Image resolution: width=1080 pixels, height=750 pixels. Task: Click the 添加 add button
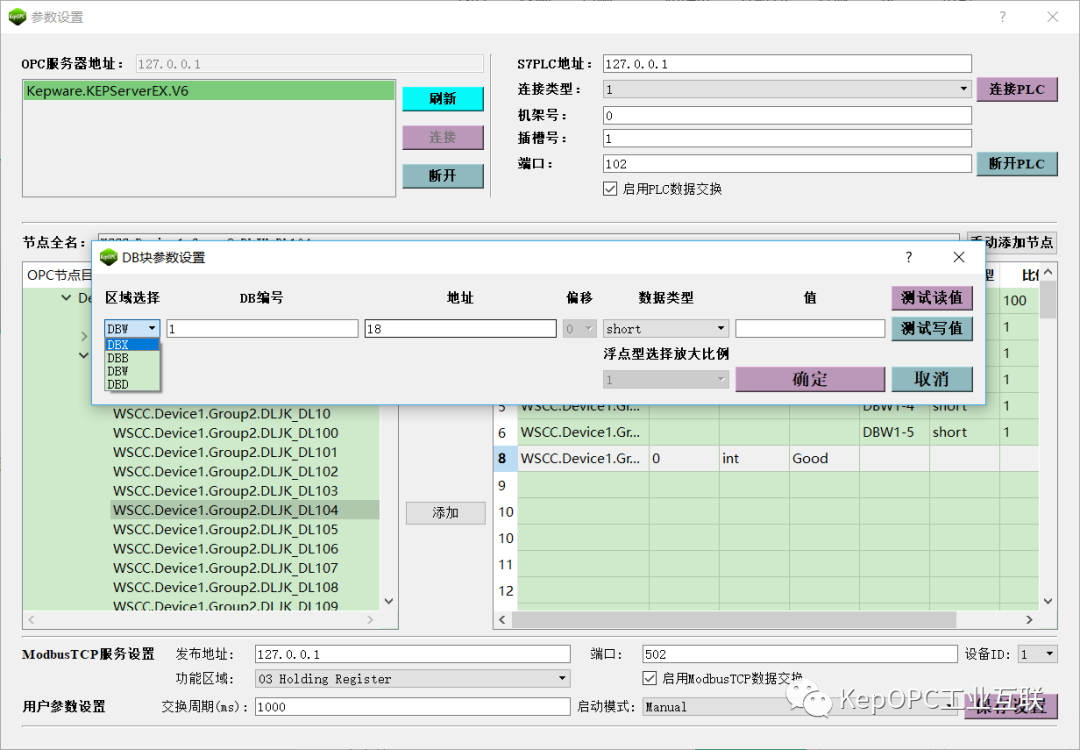pyautogui.click(x=446, y=513)
